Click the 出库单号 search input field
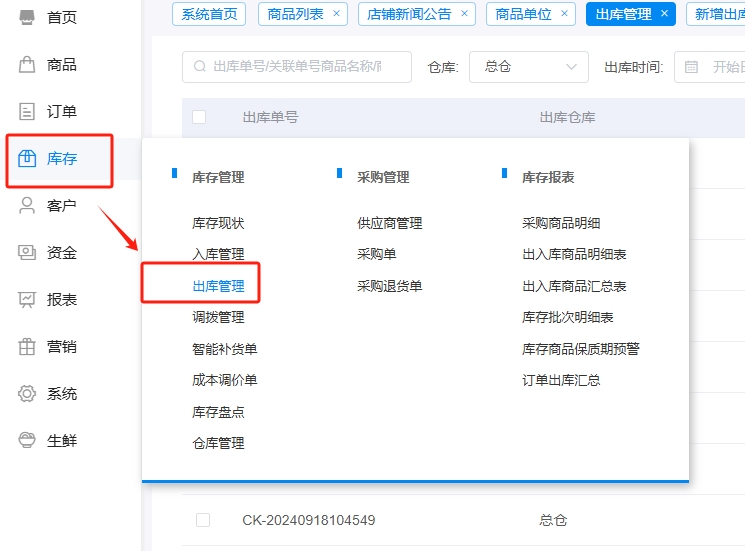 (297, 67)
